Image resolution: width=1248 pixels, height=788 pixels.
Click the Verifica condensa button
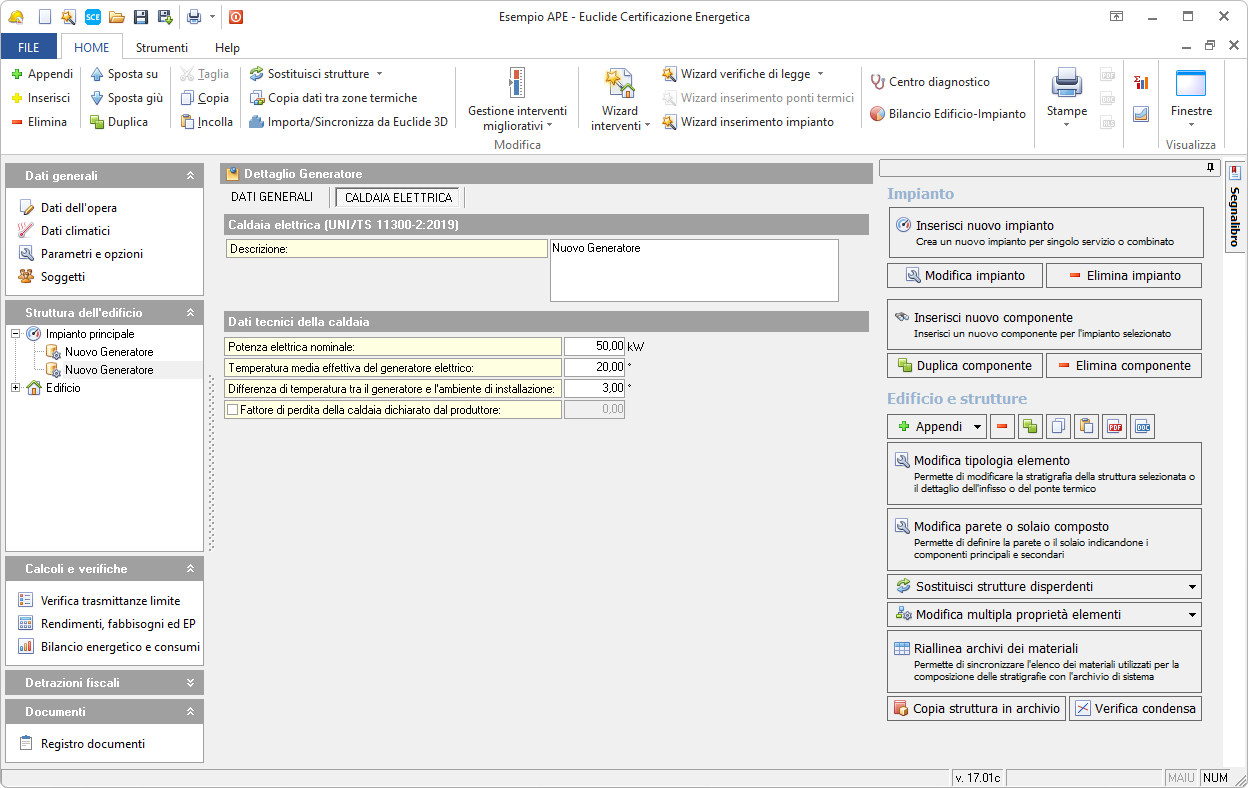1135,709
